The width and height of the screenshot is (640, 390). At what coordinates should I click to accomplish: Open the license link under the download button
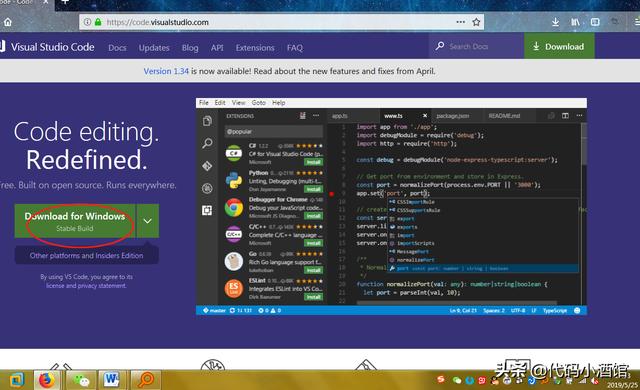[x=54, y=286]
